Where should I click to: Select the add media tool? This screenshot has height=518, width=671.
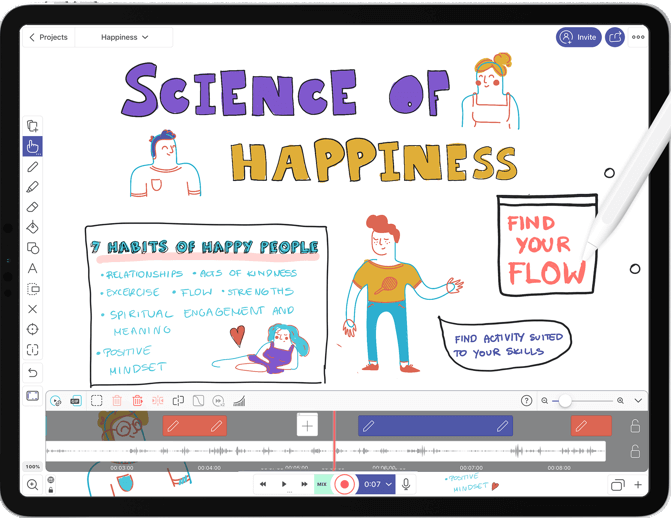(33, 126)
